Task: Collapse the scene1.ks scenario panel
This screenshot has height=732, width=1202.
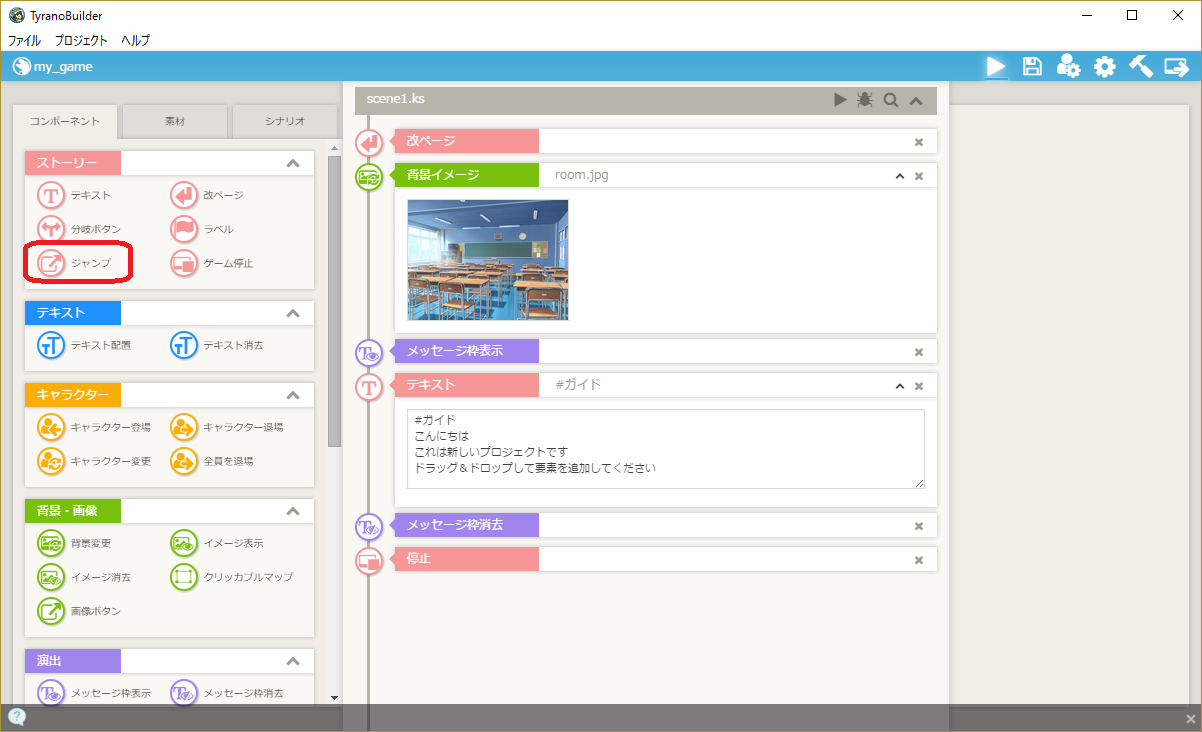Action: click(915, 100)
